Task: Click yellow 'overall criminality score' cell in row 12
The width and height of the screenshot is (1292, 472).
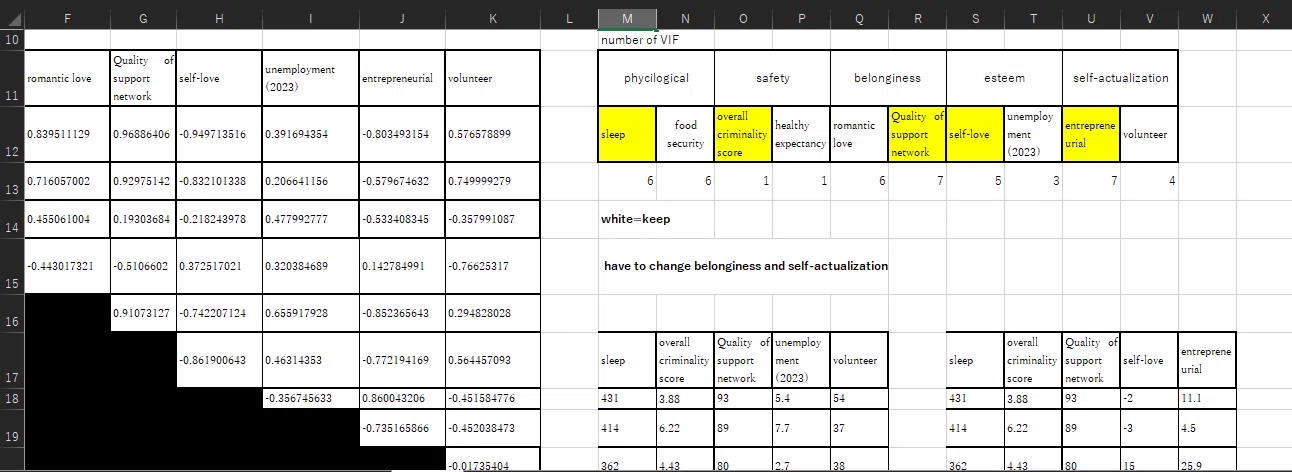Action: tap(743, 134)
